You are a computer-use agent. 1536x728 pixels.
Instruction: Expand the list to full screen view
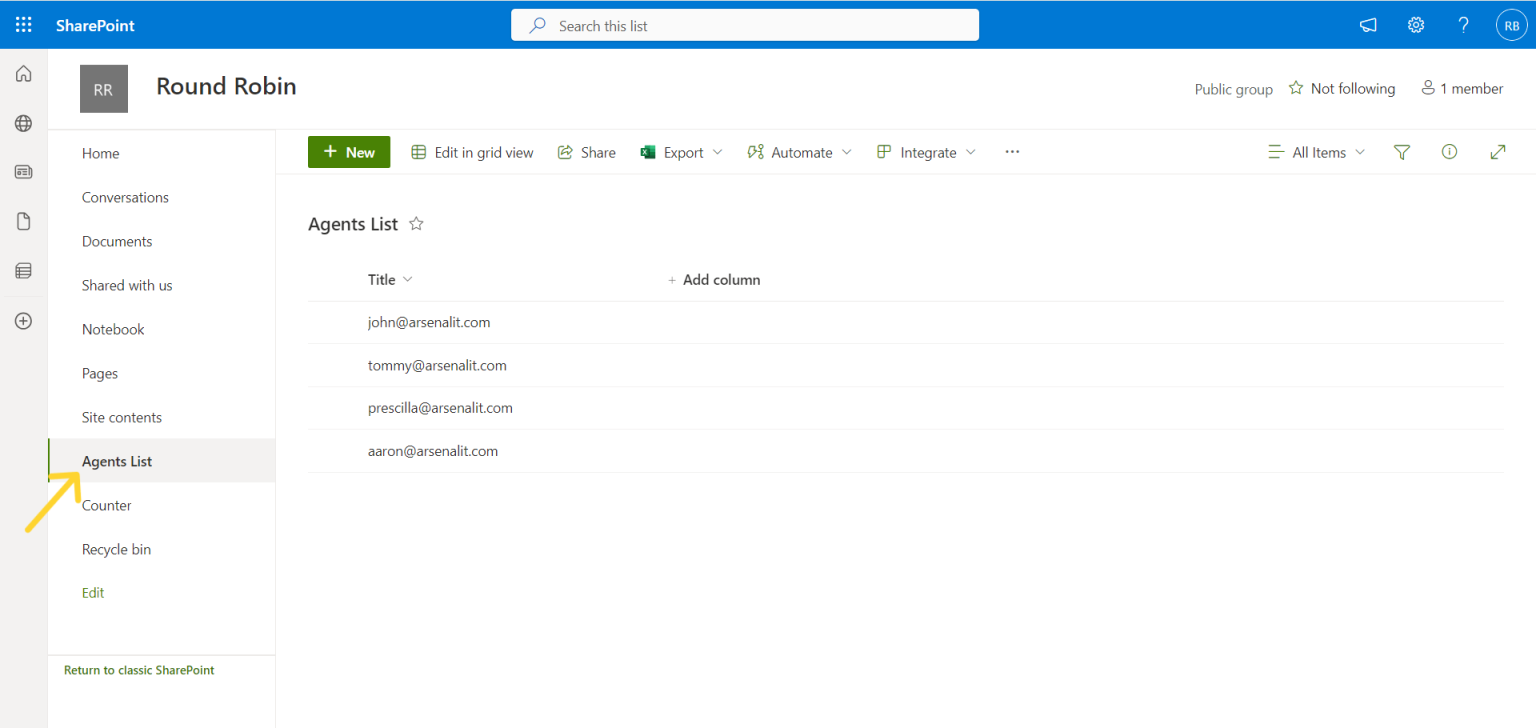point(1497,151)
